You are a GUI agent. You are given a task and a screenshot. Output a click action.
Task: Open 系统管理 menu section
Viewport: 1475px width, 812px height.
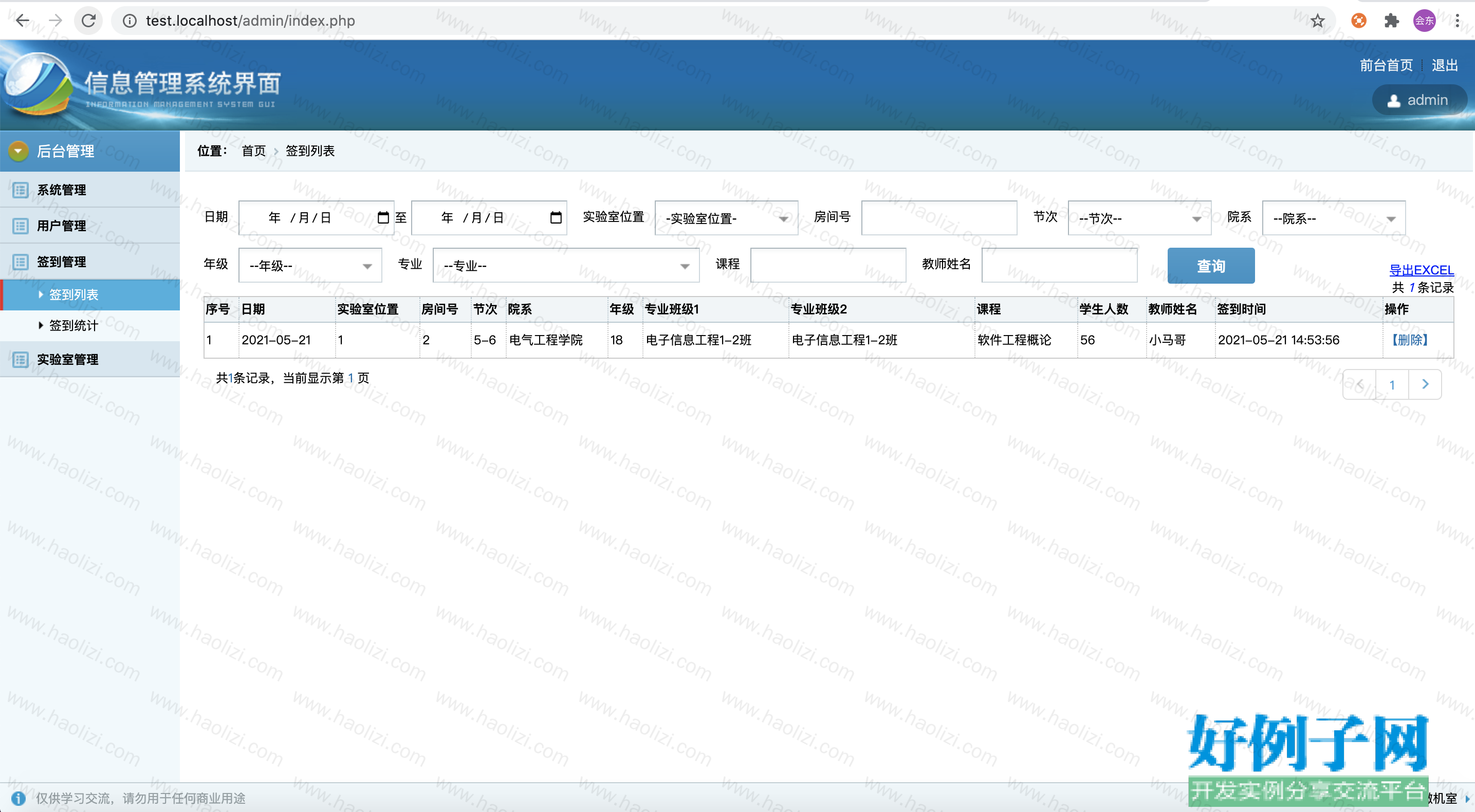(x=90, y=190)
